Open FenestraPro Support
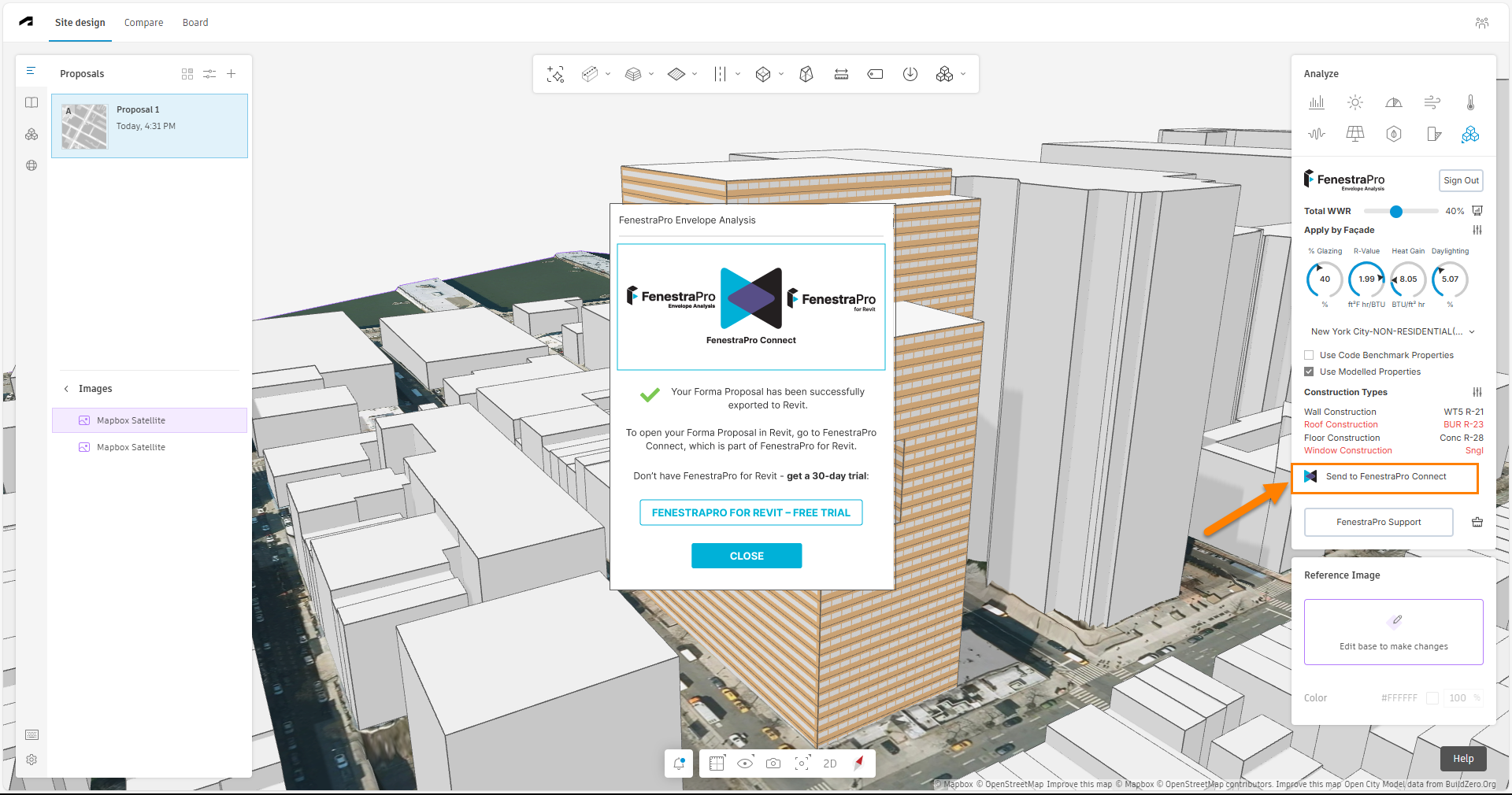Viewport: 1512px width, 795px height. [1378, 522]
